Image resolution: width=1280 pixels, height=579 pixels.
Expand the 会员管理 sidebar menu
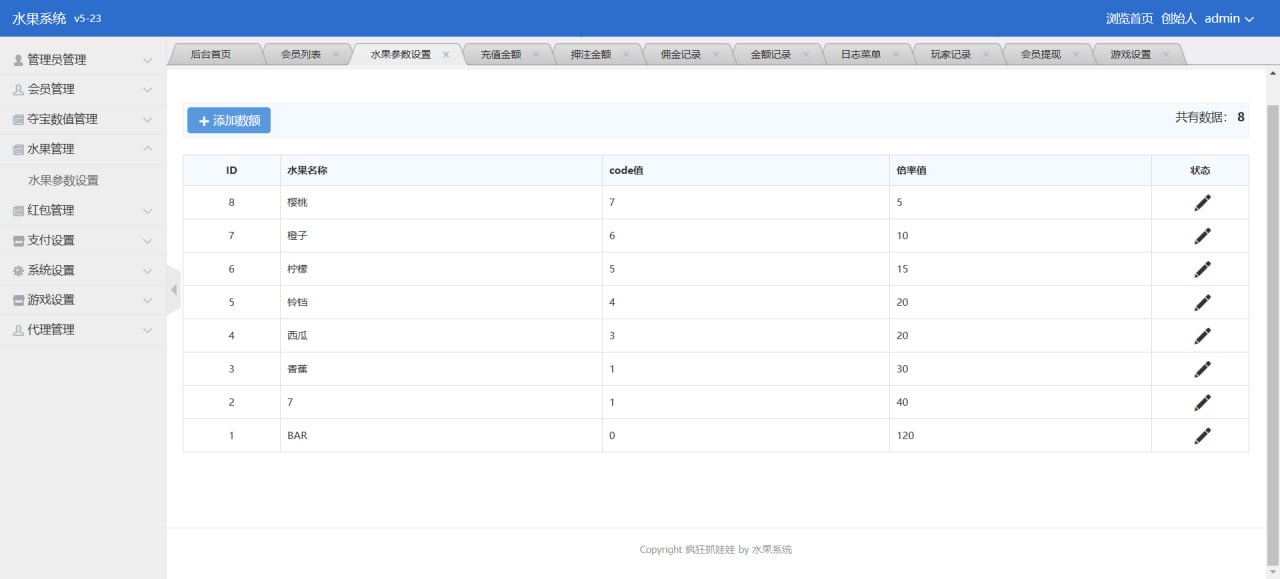83,90
